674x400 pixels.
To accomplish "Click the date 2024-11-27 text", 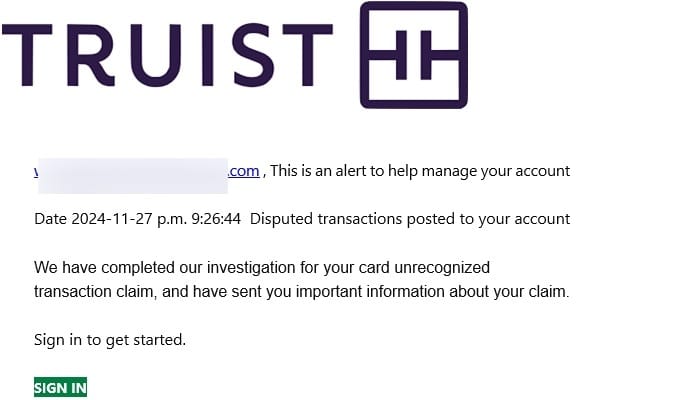I will [x=112, y=219].
